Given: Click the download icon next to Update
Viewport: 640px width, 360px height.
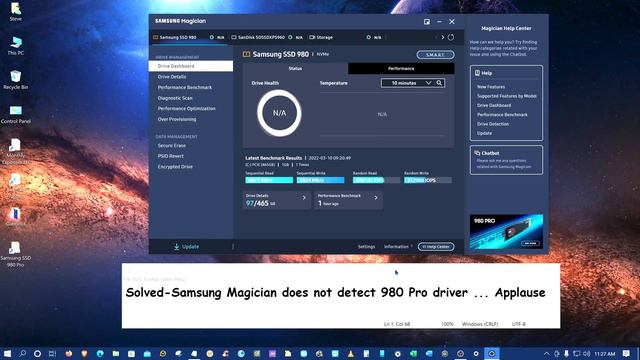Looking at the screenshot, I should pos(176,247).
